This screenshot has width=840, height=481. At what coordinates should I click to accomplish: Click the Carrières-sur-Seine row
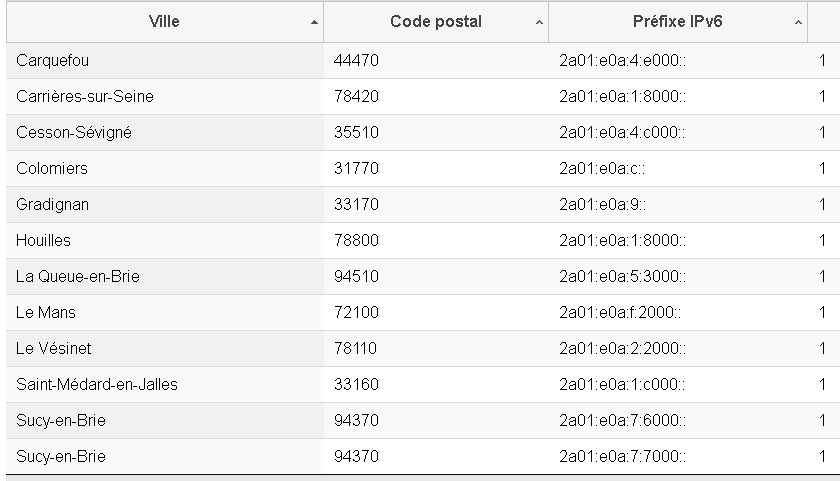85,97
